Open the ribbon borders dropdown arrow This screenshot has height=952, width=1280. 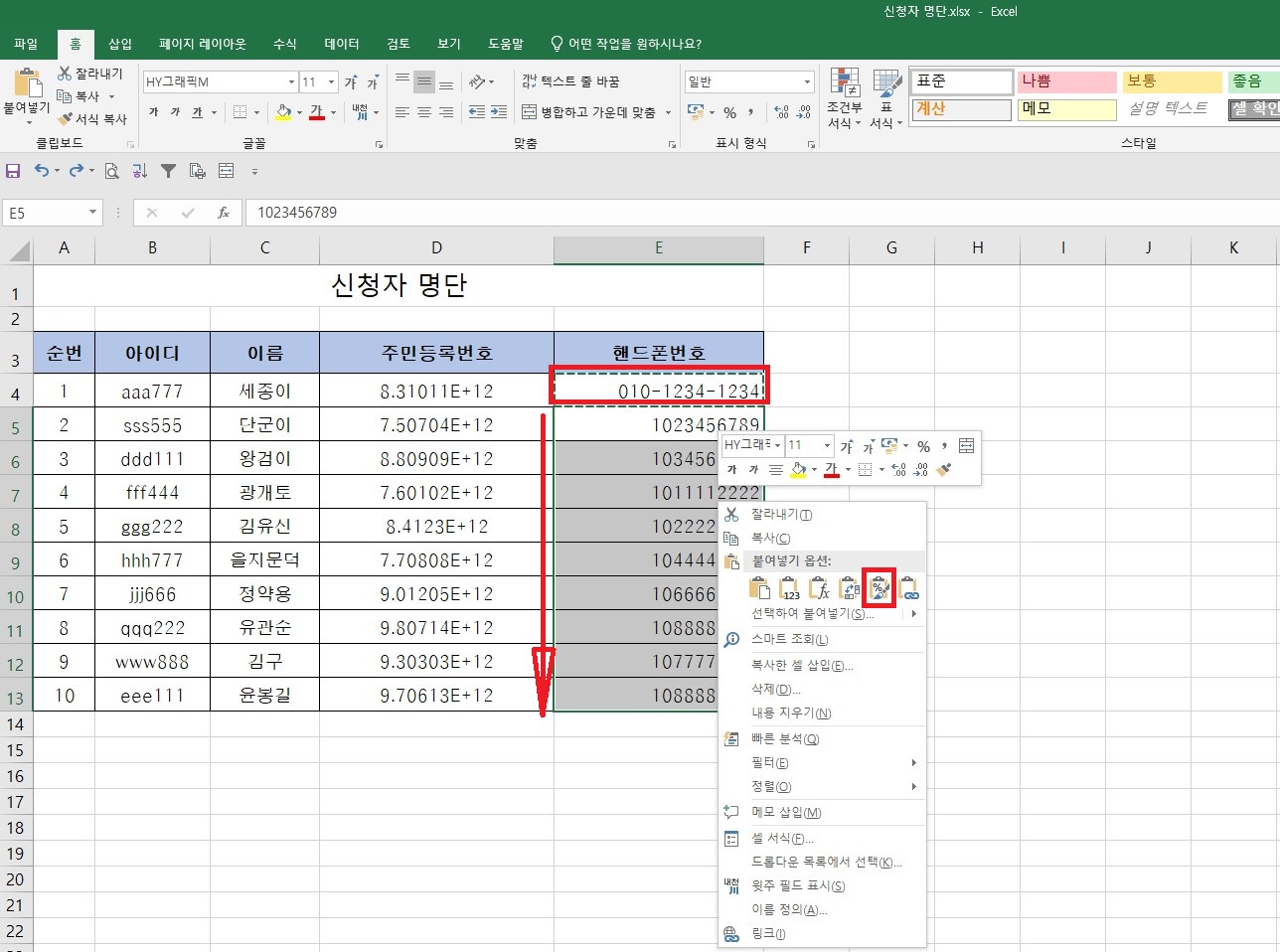tap(256, 112)
